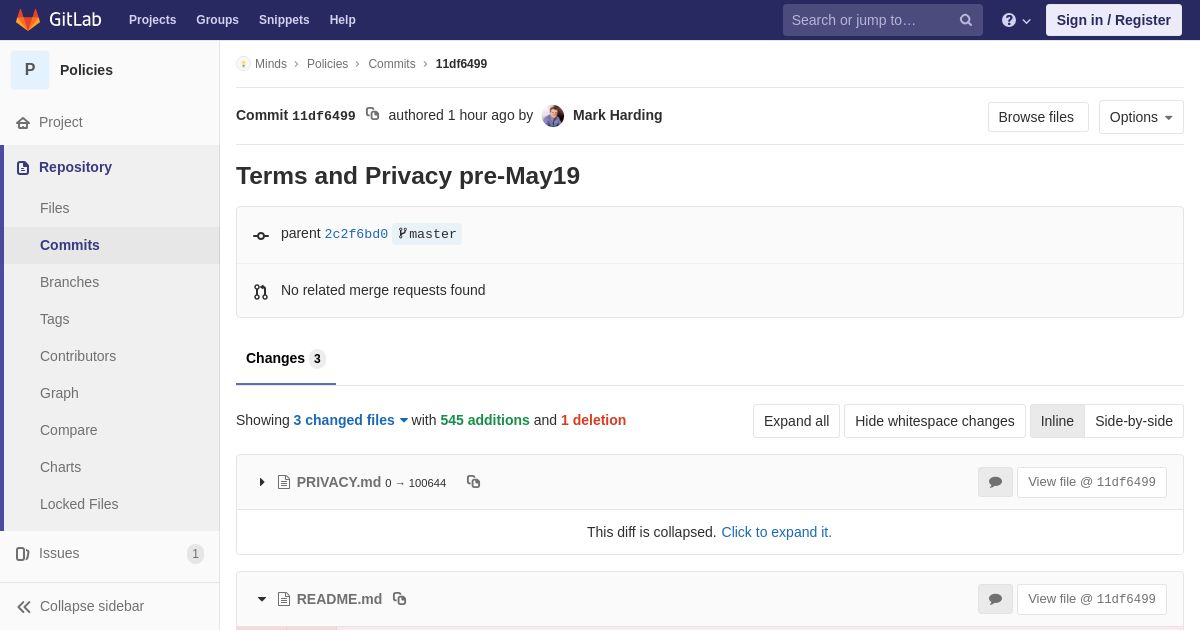Click the PRIVACY.md file icon
1200x630 pixels.
(x=284, y=482)
